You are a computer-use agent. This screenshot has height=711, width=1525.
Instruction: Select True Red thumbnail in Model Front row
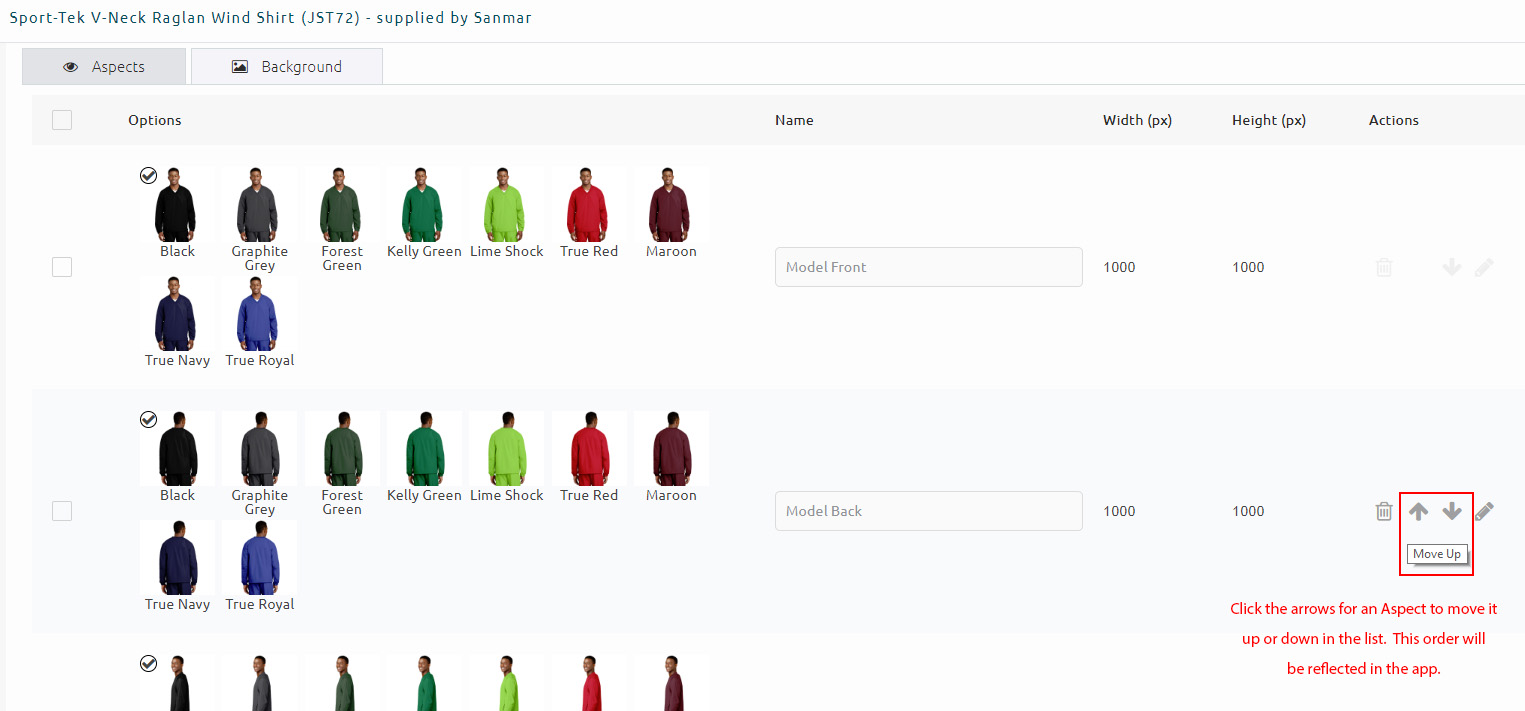589,205
